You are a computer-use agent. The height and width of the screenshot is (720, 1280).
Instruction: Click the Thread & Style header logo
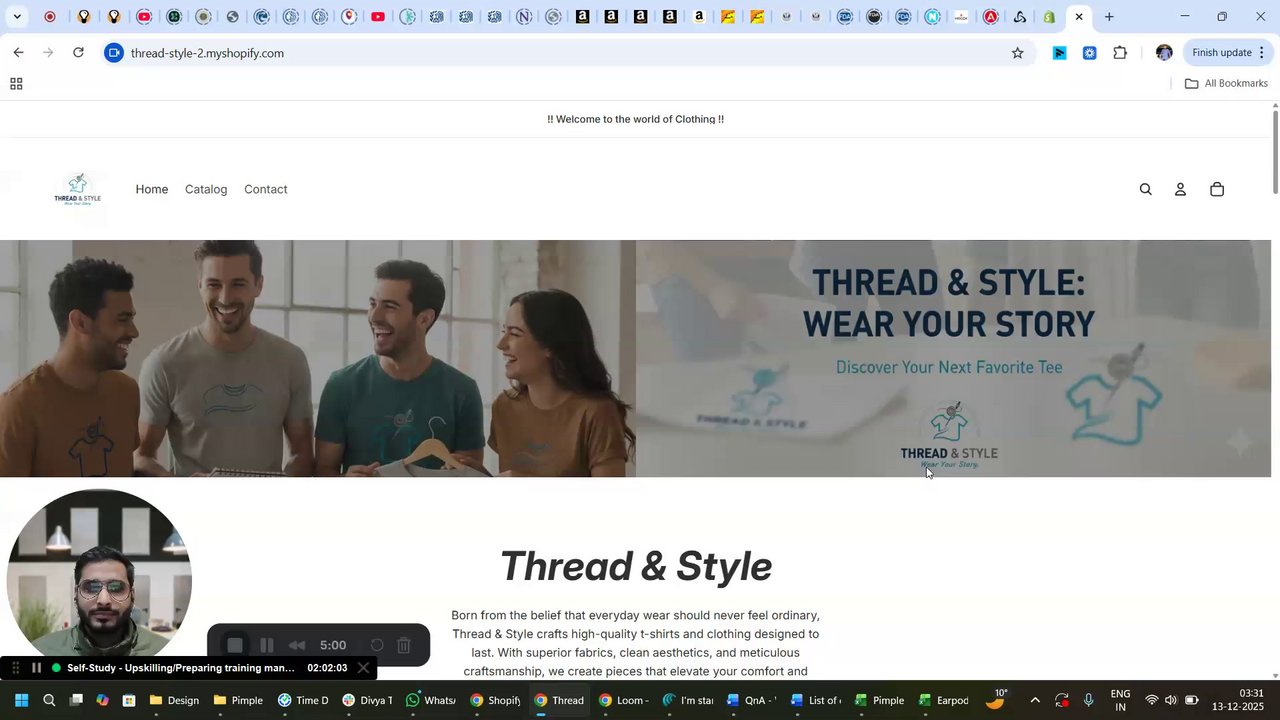(x=78, y=189)
